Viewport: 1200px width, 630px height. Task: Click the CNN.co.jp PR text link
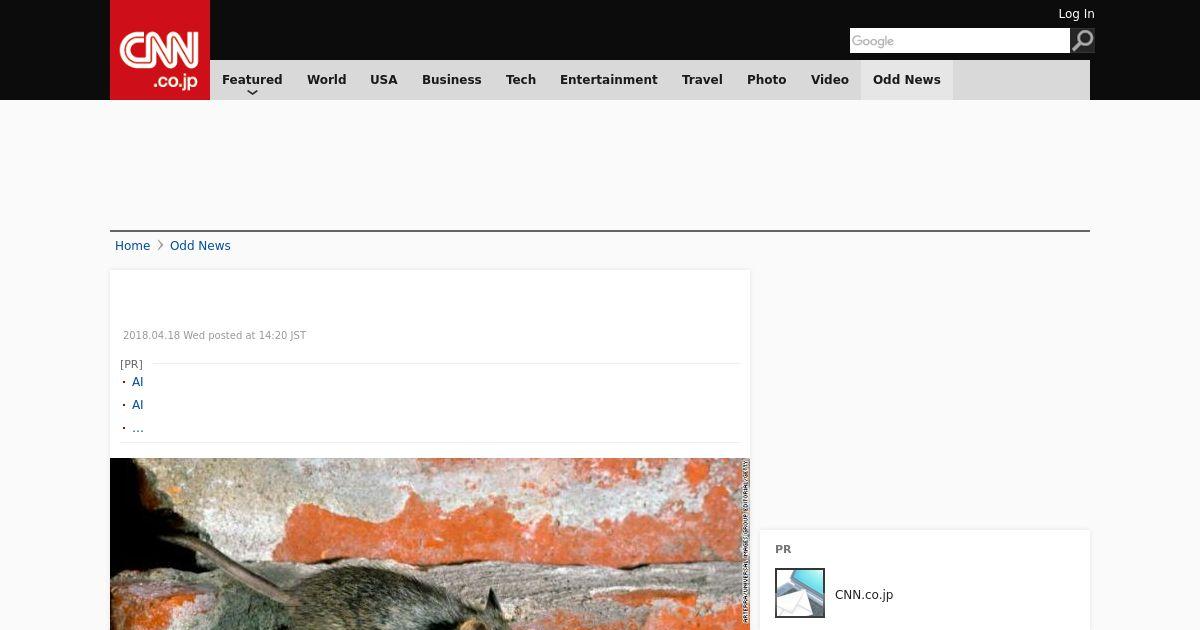[x=864, y=595]
